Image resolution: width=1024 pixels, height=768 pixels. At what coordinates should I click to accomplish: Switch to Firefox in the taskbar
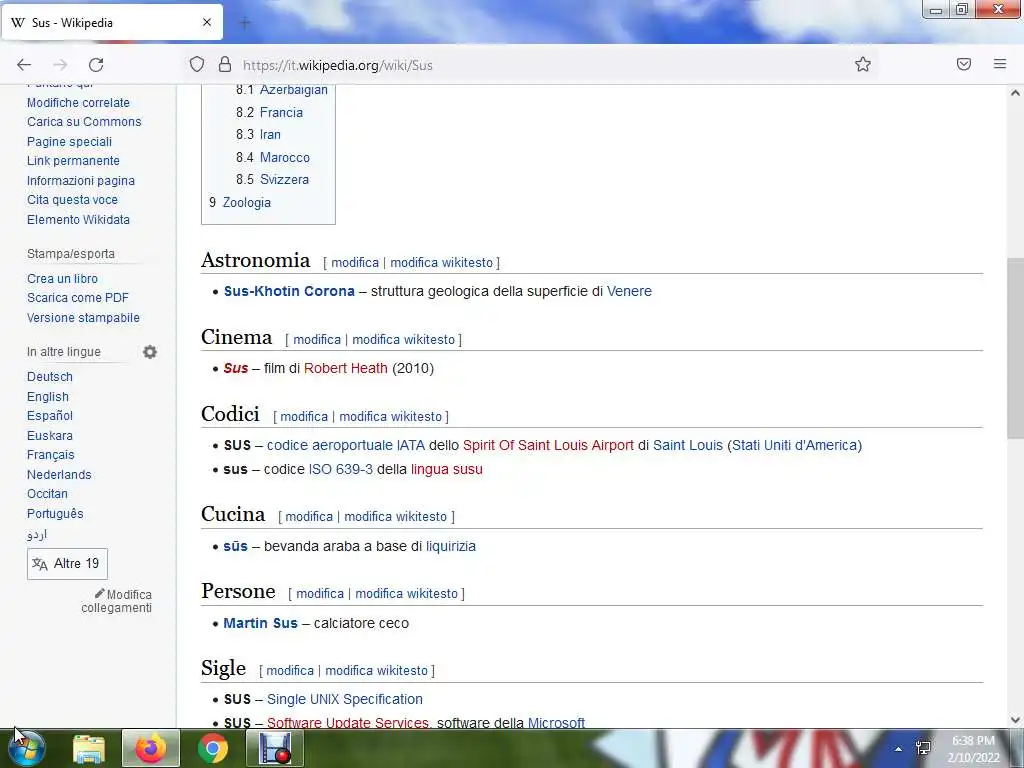(151, 748)
